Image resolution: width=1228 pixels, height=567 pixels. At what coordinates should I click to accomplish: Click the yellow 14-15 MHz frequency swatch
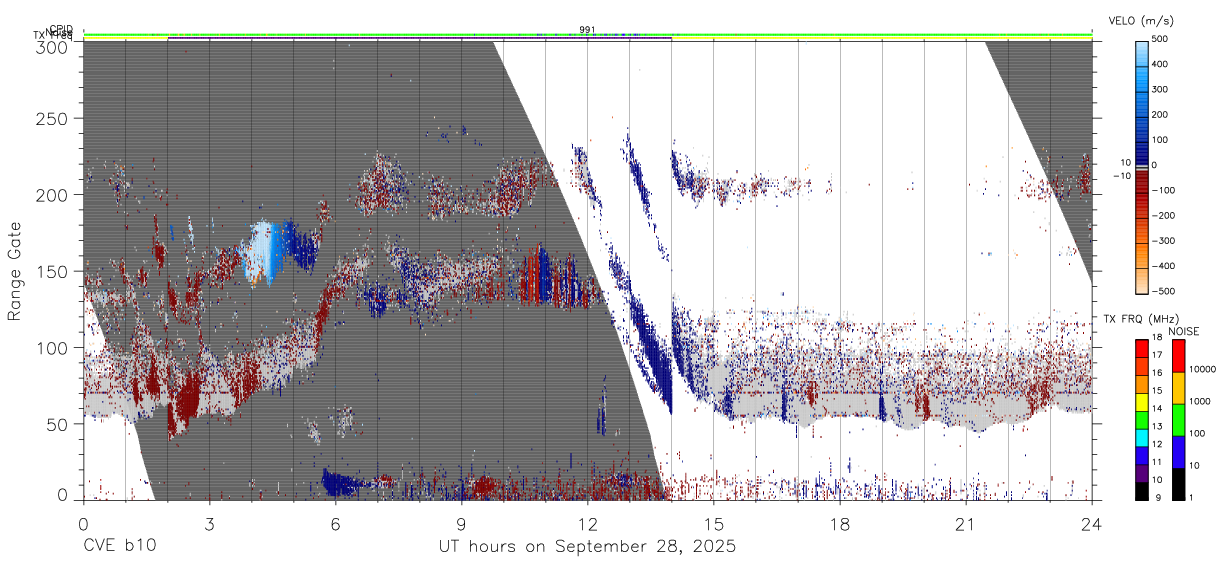coord(1141,401)
